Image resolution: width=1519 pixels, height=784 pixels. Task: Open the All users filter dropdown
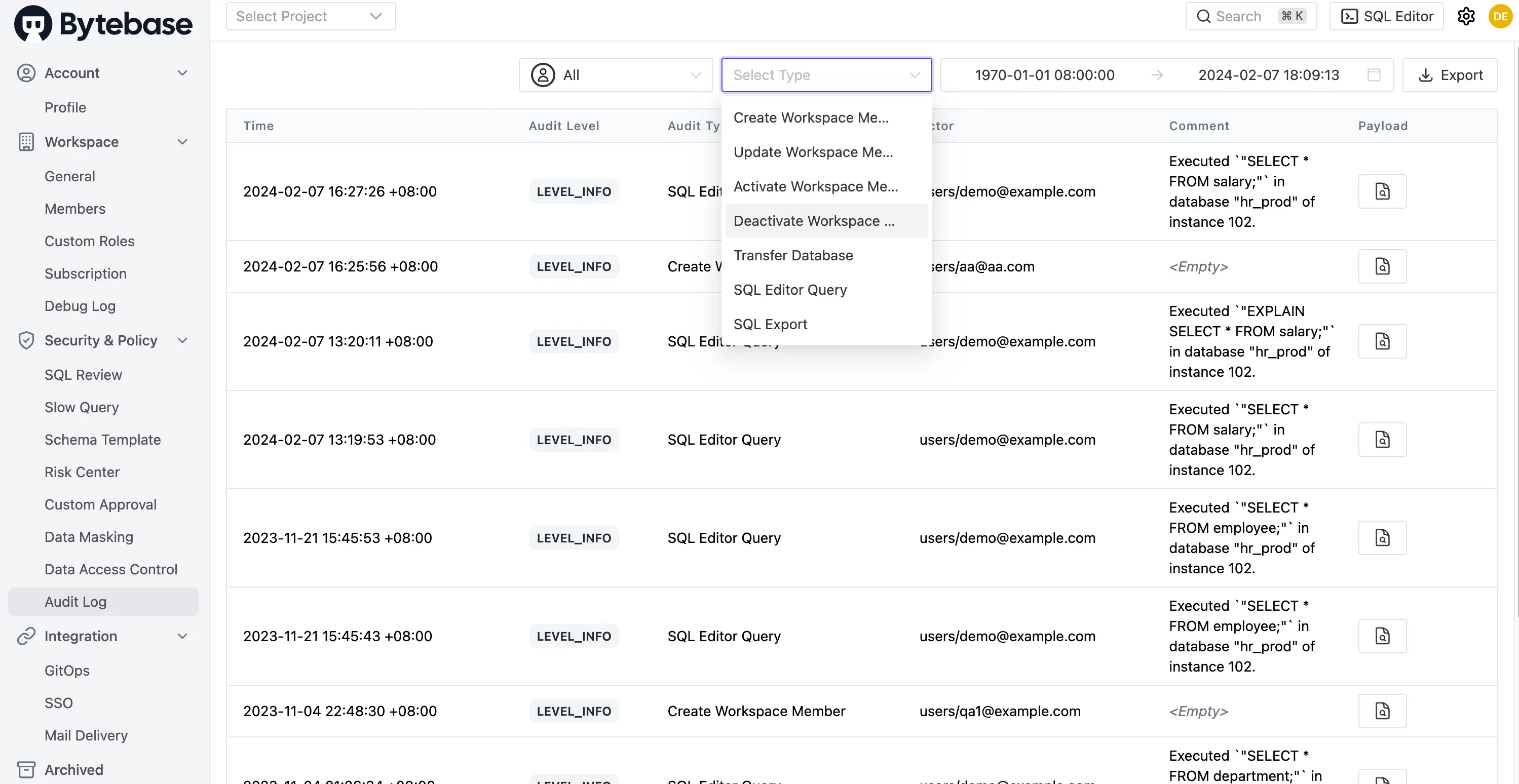coord(615,75)
